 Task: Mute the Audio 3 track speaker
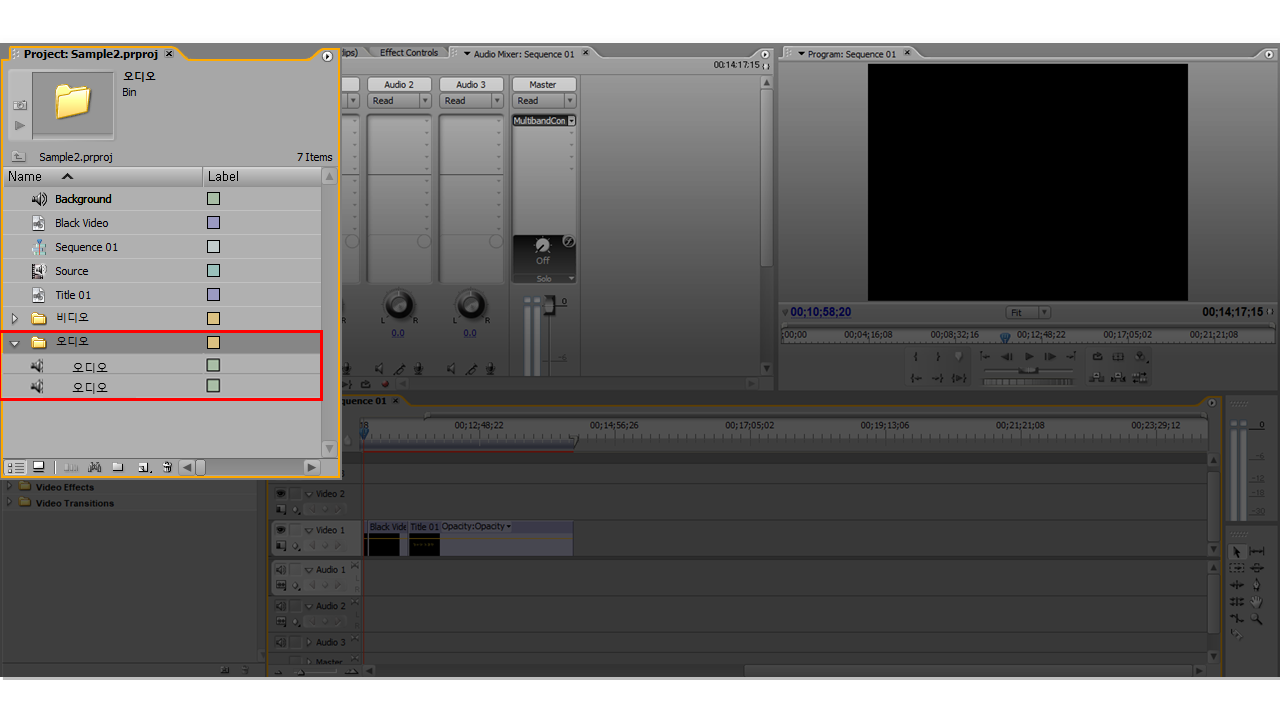pyautogui.click(x=281, y=642)
